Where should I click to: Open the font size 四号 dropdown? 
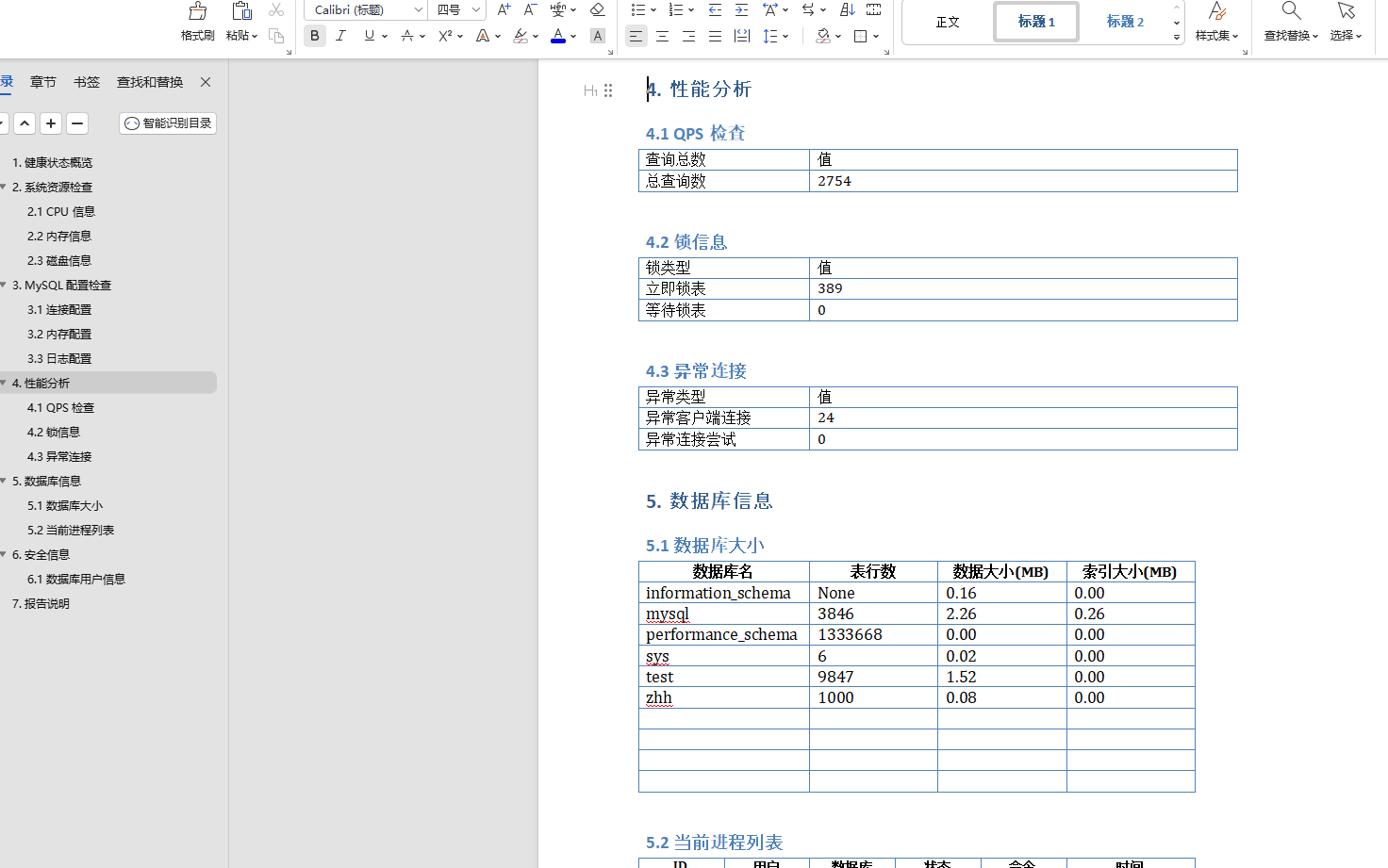(476, 9)
